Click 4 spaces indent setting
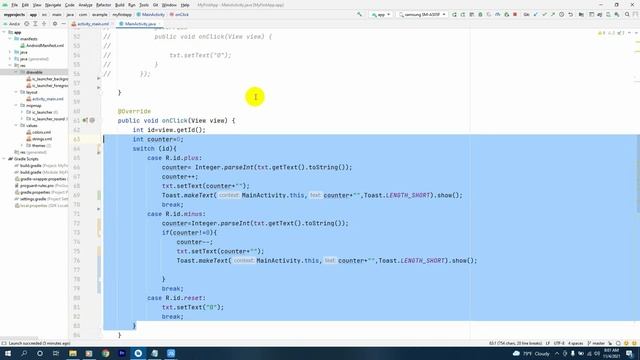The width and height of the screenshot is (640, 360). click(x=576, y=343)
